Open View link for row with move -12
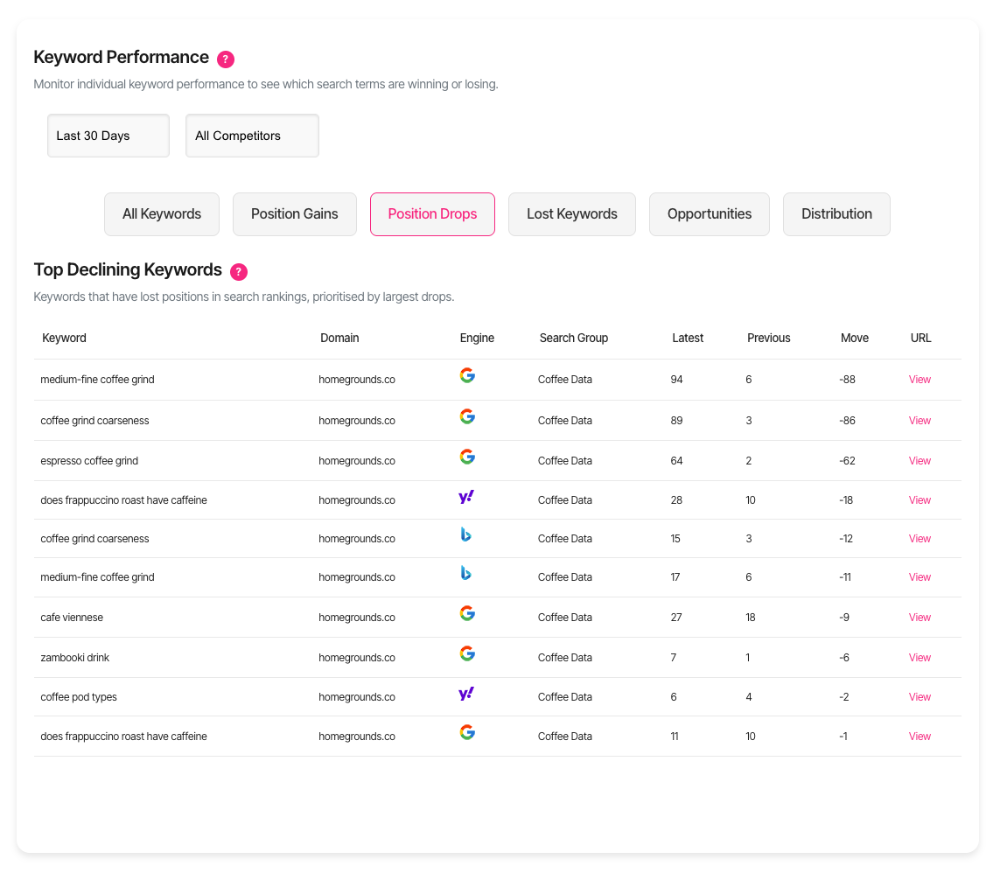 point(920,539)
